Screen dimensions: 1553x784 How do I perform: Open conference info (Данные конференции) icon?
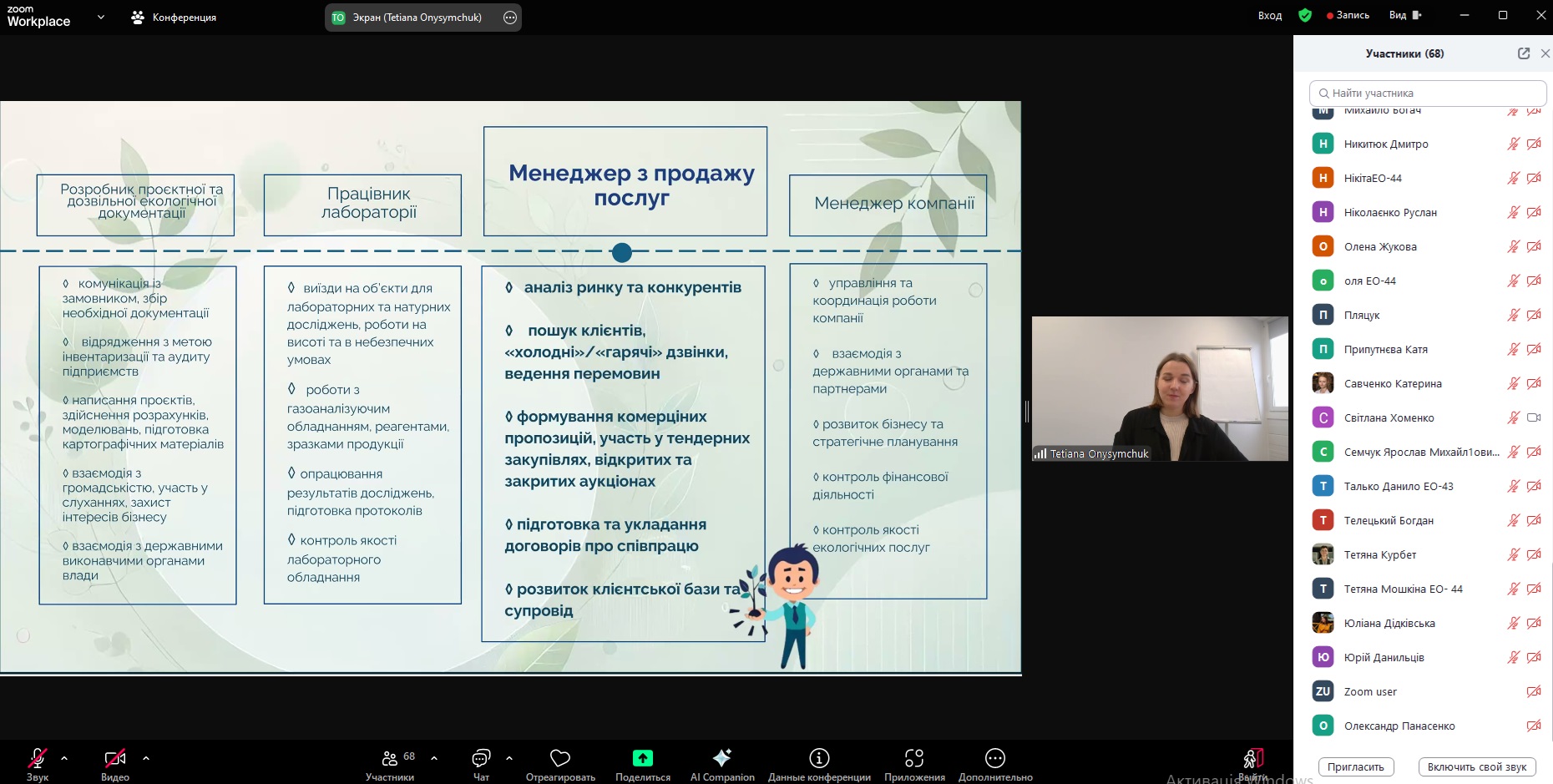(818, 758)
